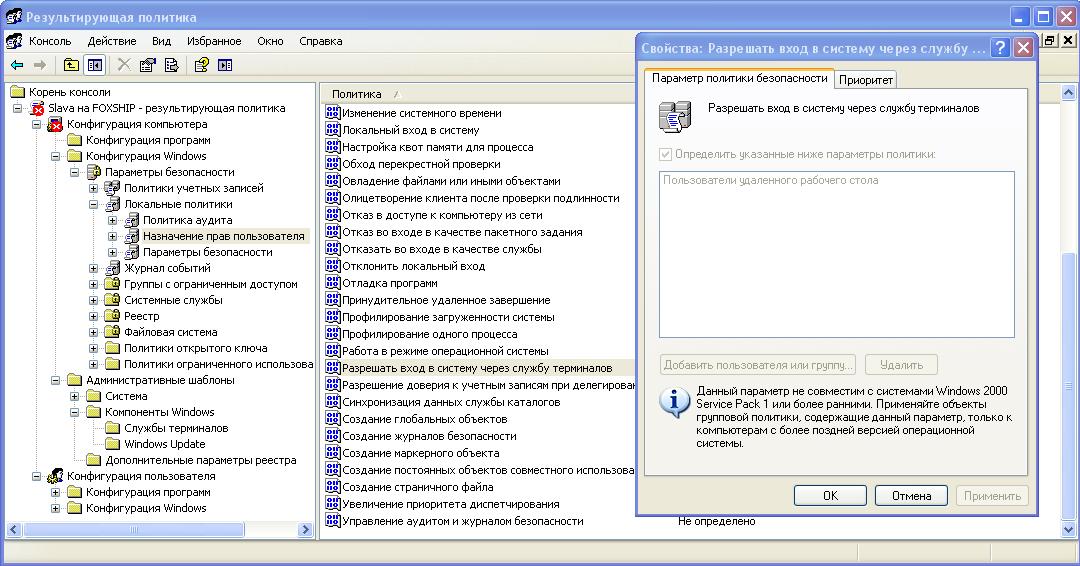
Task: Select Профилирование одного процесса policy
Action: [430, 334]
